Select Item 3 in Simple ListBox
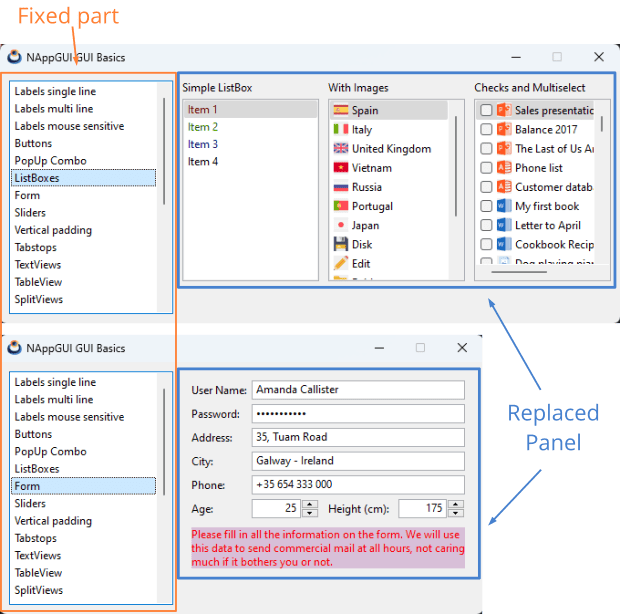620x614 pixels. tap(203, 144)
